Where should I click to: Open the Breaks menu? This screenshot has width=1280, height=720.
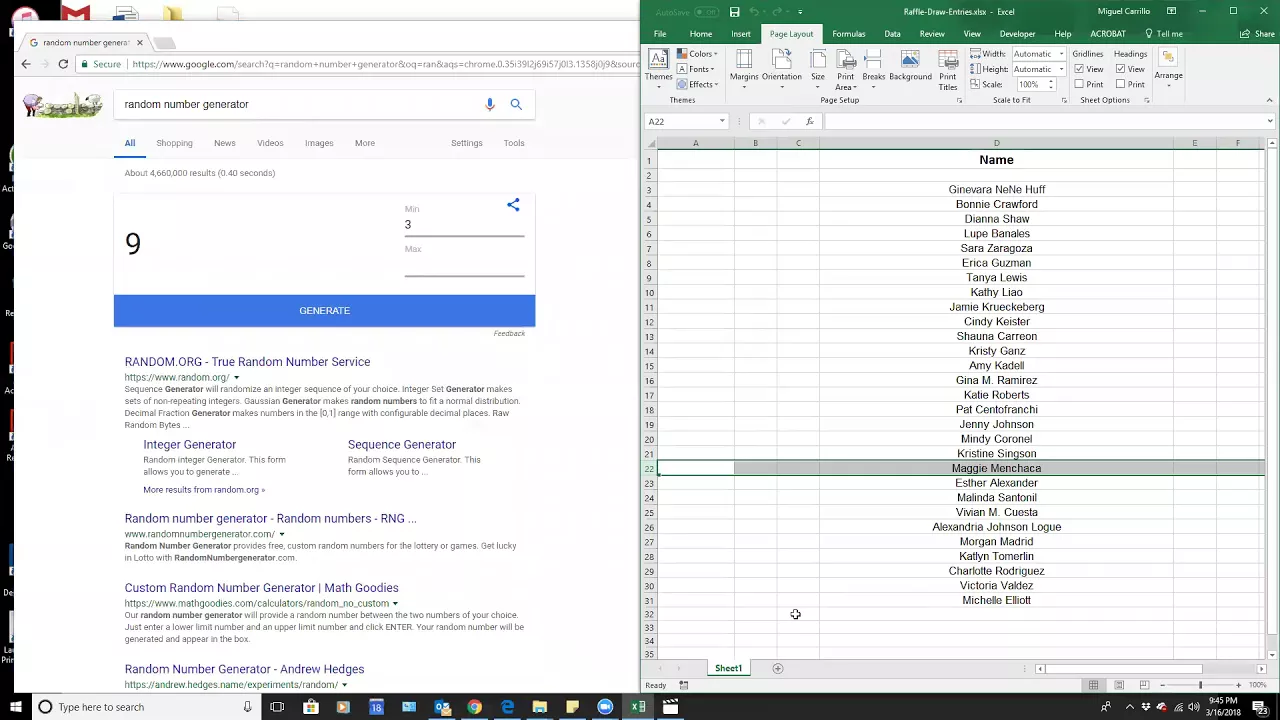(x=874, y=68)
